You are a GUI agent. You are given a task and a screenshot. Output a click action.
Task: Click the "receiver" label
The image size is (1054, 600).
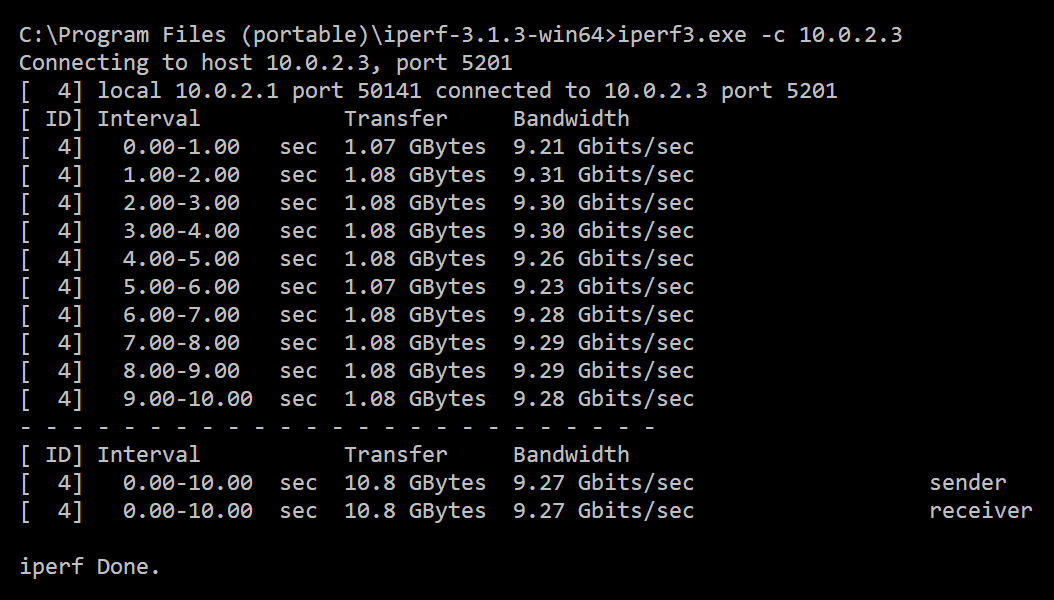[x=980, y=511]
